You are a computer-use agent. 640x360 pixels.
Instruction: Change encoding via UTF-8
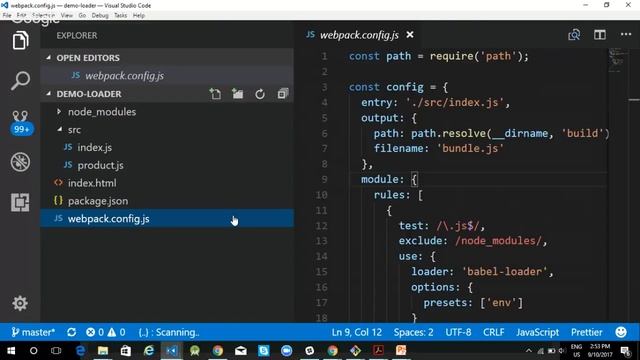[458, 332]
